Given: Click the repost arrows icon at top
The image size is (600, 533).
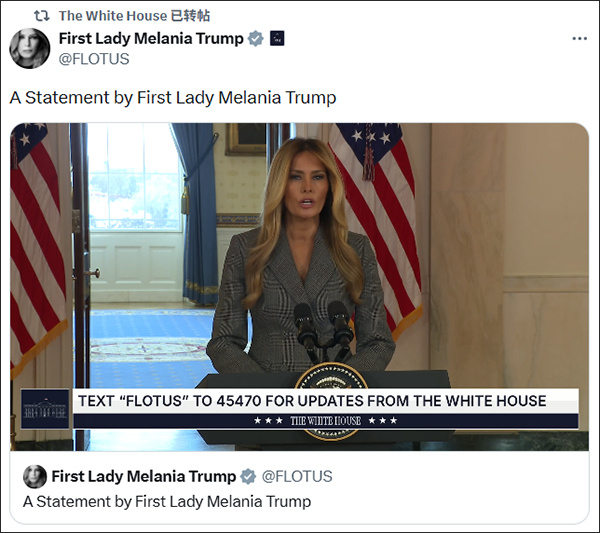Looking at the screenshot, I should point(41,16).
